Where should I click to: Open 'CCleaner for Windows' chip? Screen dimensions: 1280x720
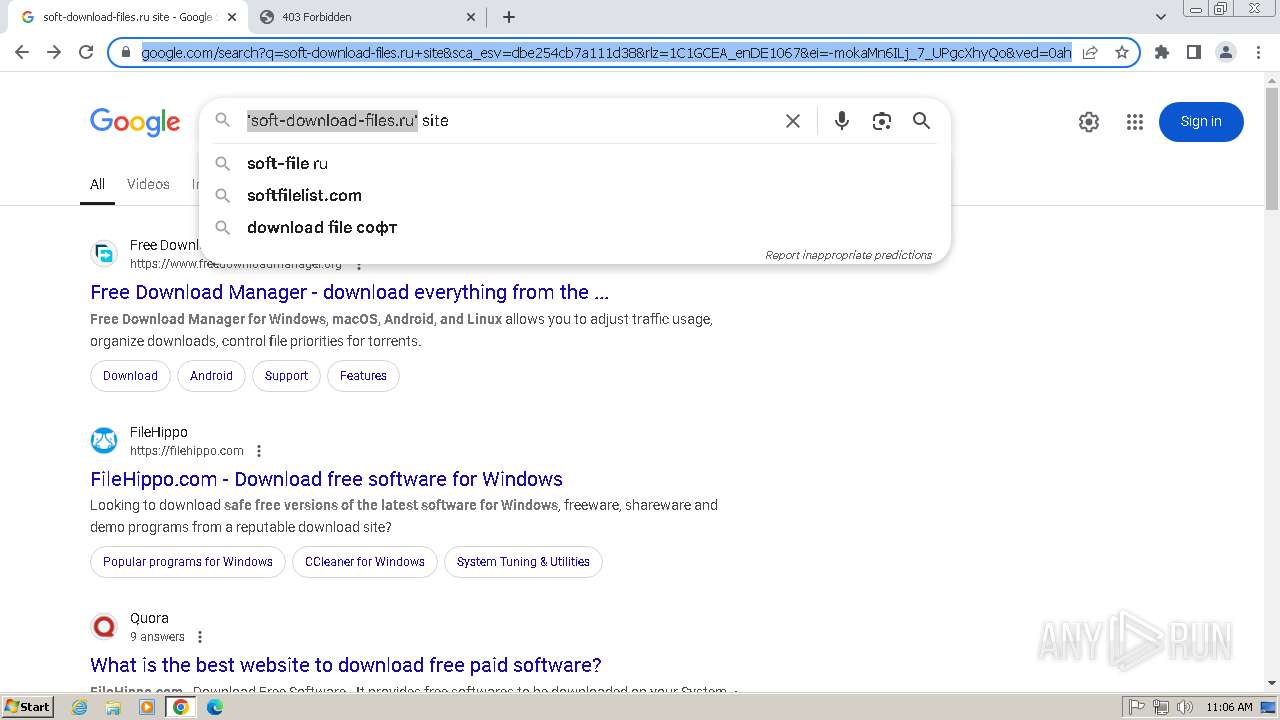pyautogui.click(x=365, y=562)
